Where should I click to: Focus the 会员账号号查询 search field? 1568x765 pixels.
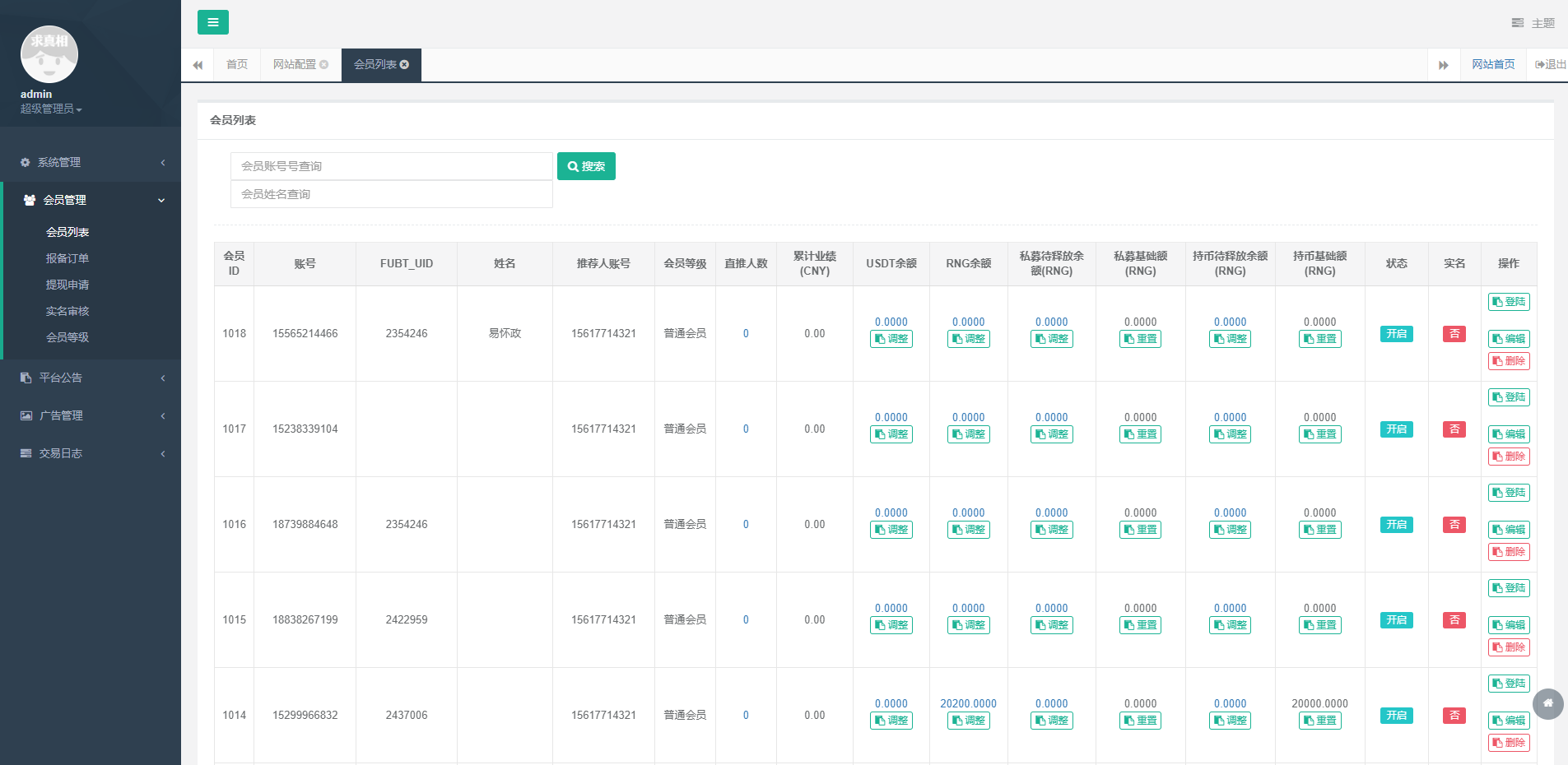(x=391, y=166)
